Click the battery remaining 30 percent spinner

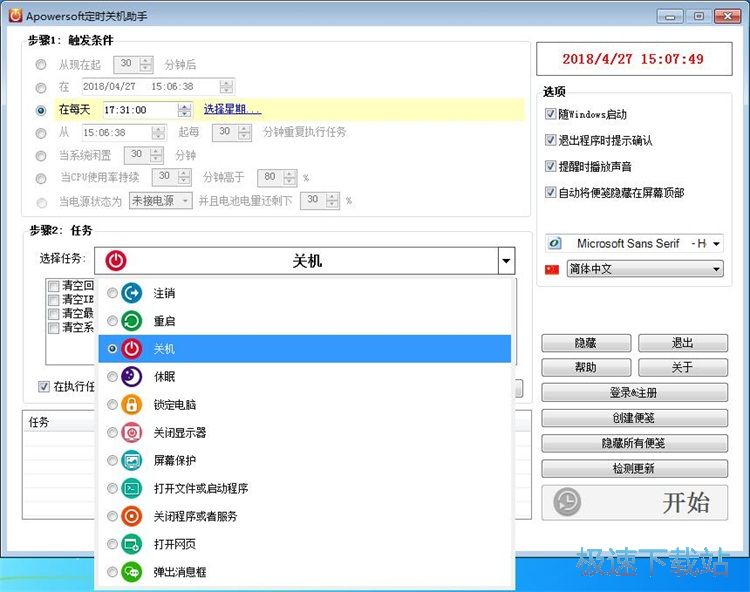(x=332, y=200)
